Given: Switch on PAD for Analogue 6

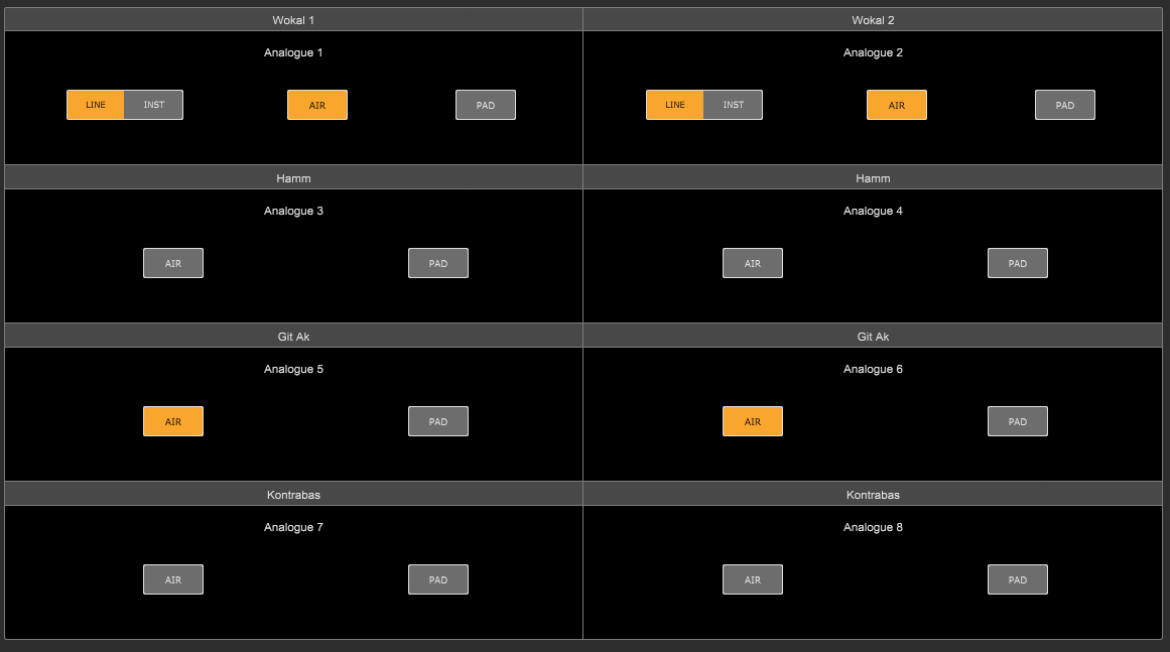Looking at the screenshot, I should [x=1018, y=421].
